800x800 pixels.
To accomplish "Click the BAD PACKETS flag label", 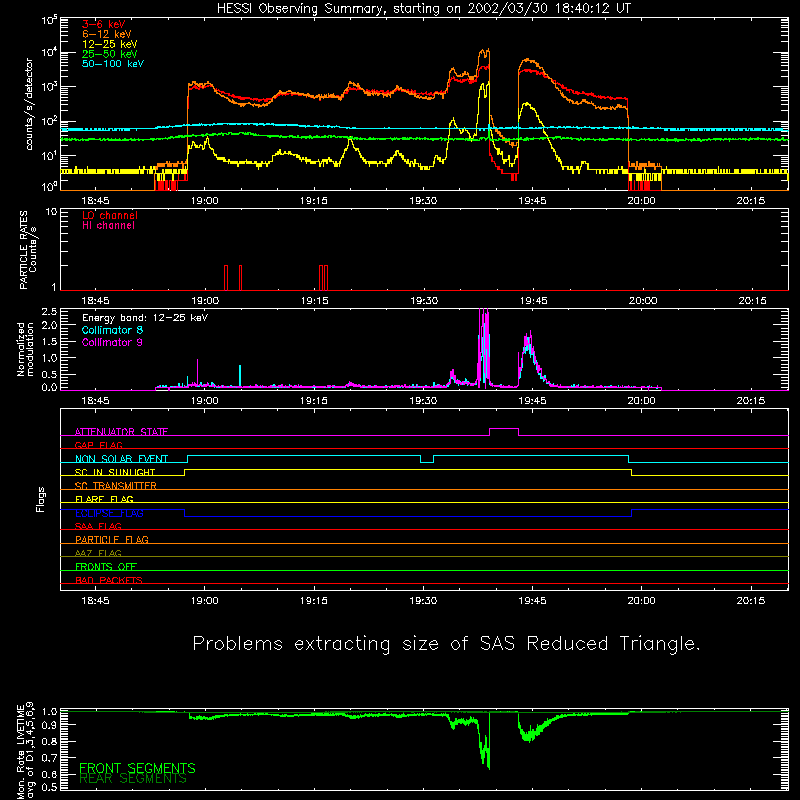I will click(x=109, y=580).
